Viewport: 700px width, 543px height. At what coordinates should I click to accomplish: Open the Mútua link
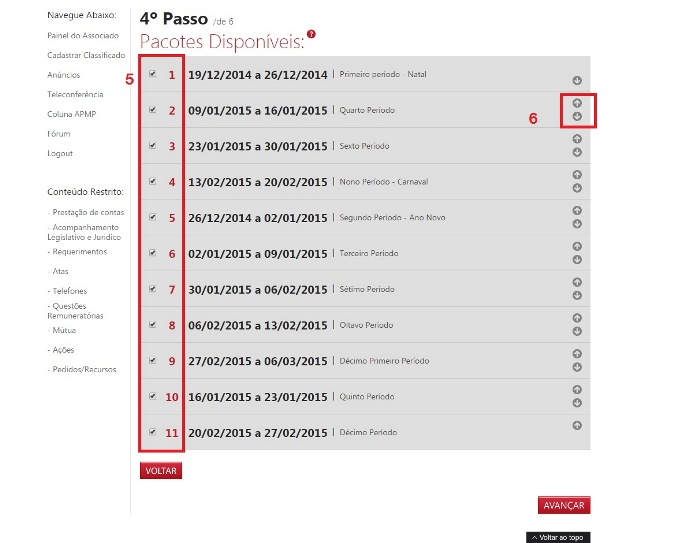click(x=62, y=330)
